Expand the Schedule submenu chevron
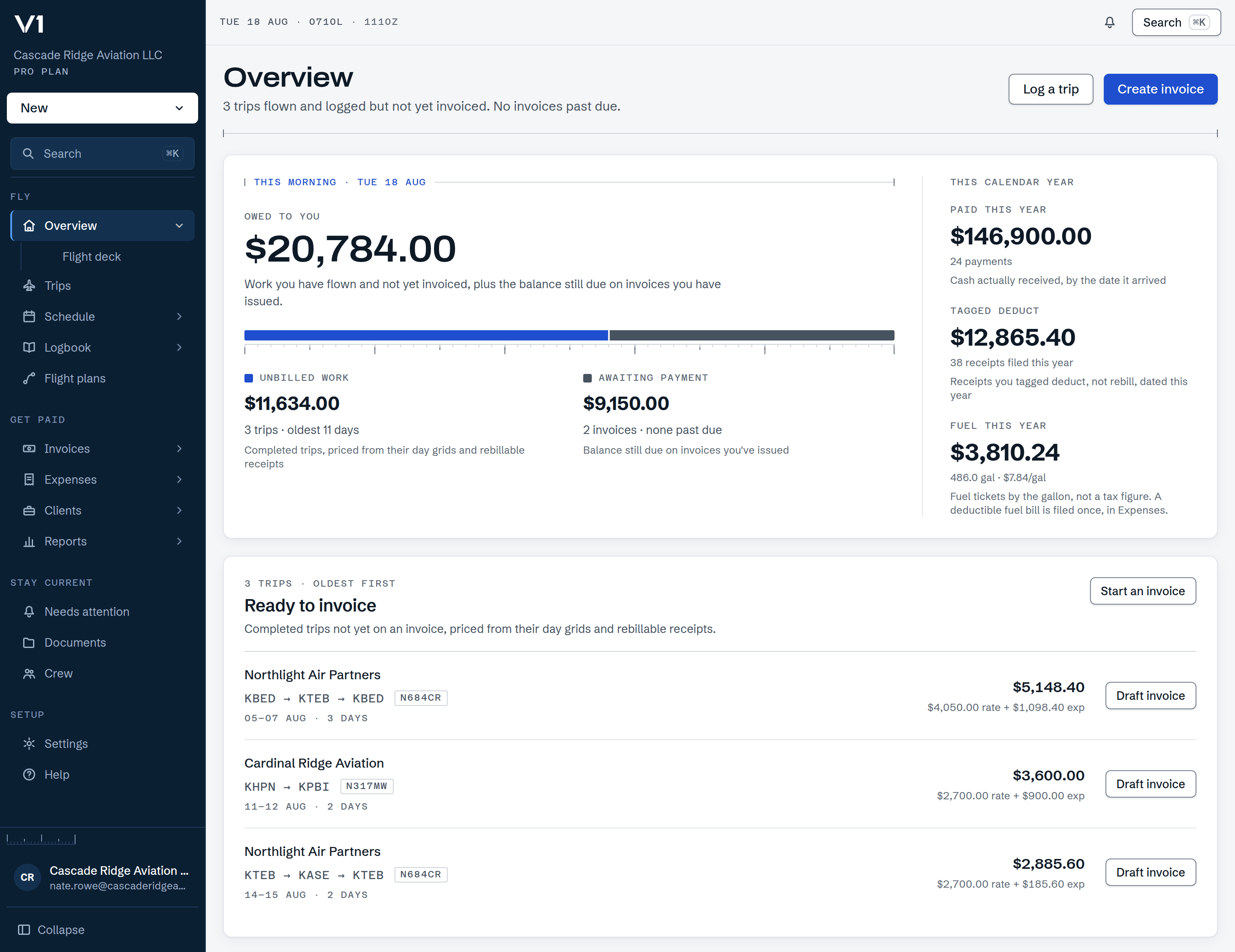1235x952 pixels. (179, 316)
